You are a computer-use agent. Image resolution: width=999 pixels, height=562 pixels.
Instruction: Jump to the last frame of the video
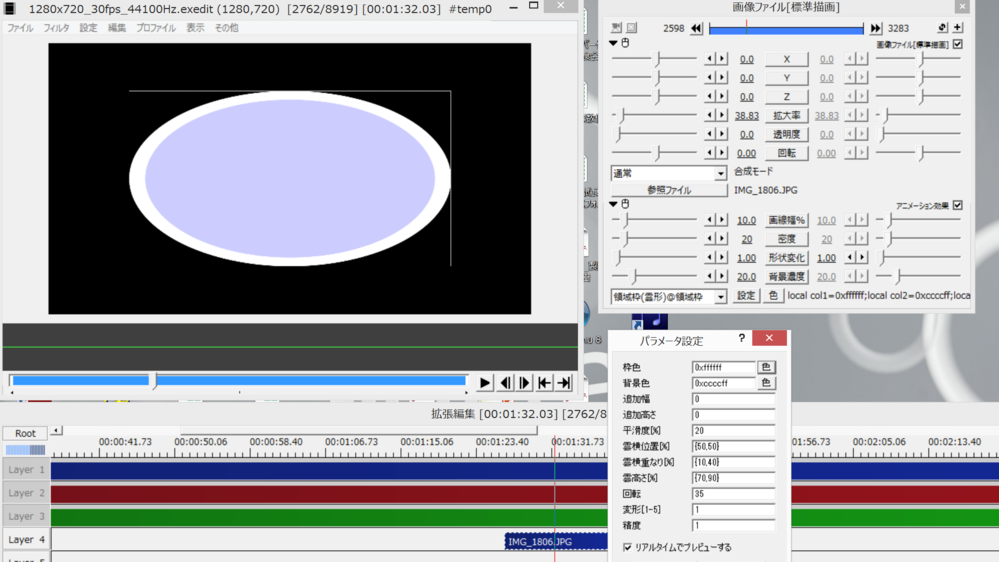tap(564, 383)
